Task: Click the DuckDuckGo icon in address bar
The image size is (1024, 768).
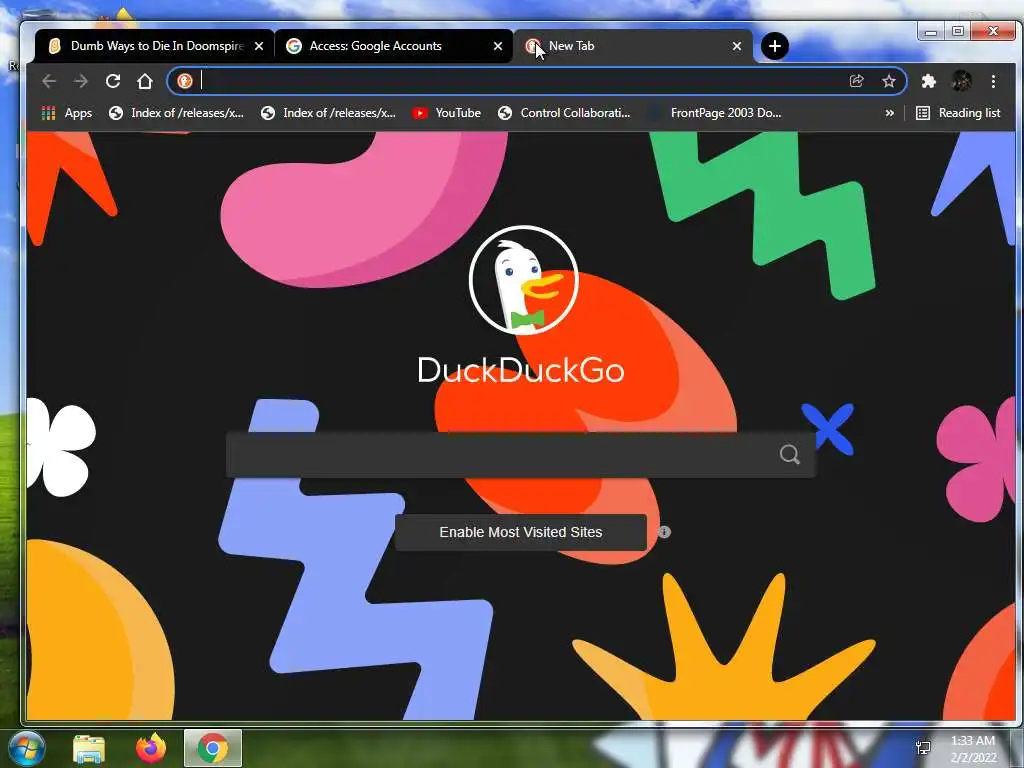Action: click(185, 81)
